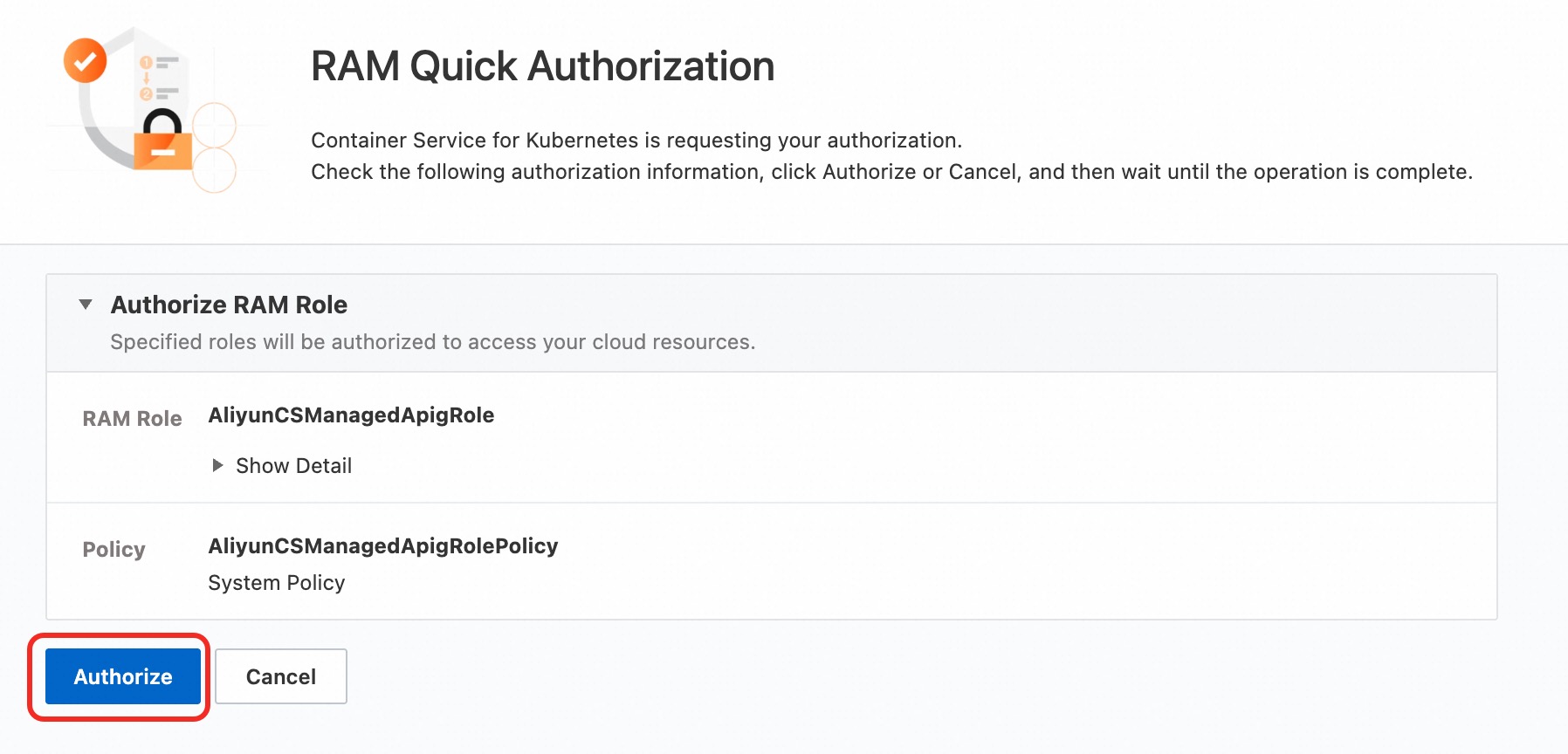1568x754 pixels.
Task: Click the System Policy type text
Action: pos(276,583)
